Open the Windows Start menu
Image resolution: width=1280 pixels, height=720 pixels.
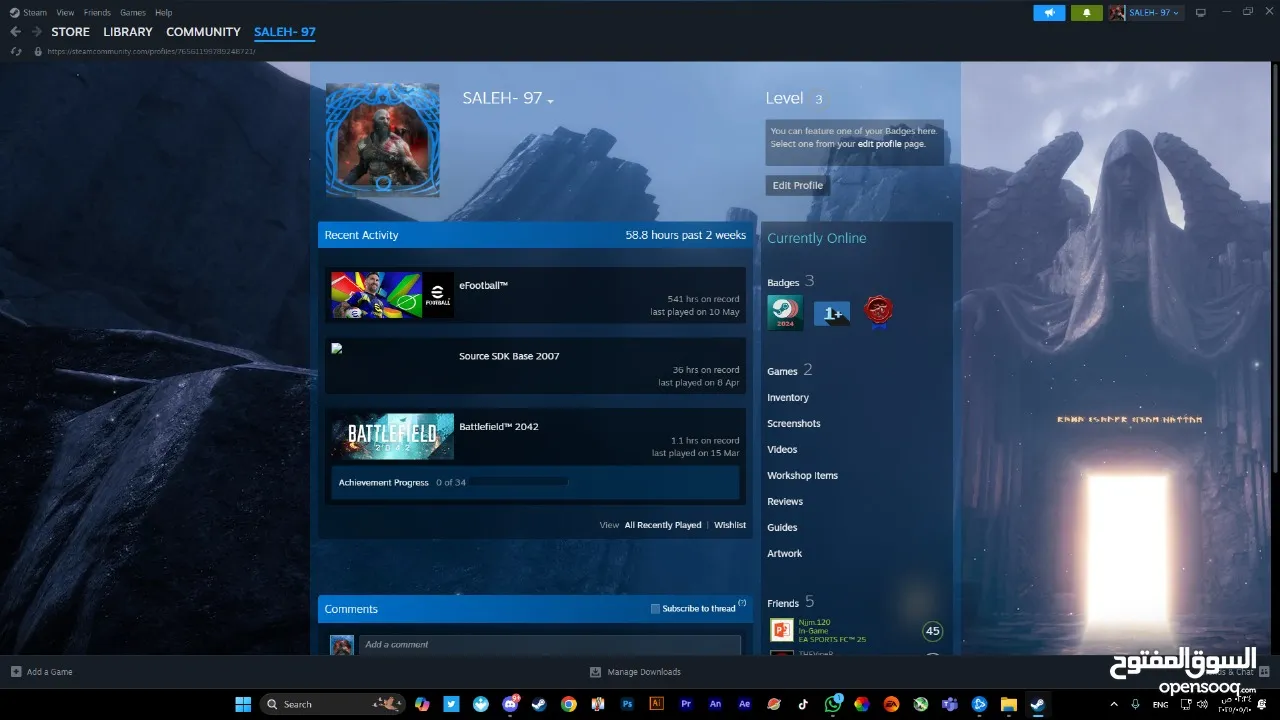(242, 704)
